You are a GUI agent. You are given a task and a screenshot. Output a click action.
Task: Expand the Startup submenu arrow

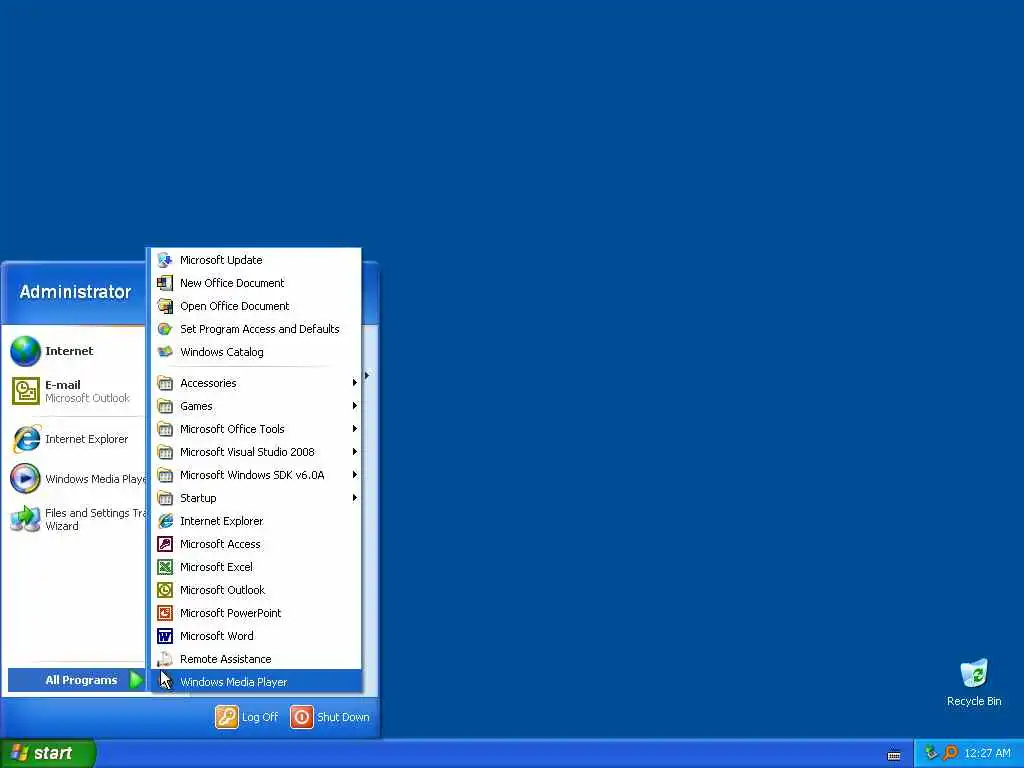(355, 498)
